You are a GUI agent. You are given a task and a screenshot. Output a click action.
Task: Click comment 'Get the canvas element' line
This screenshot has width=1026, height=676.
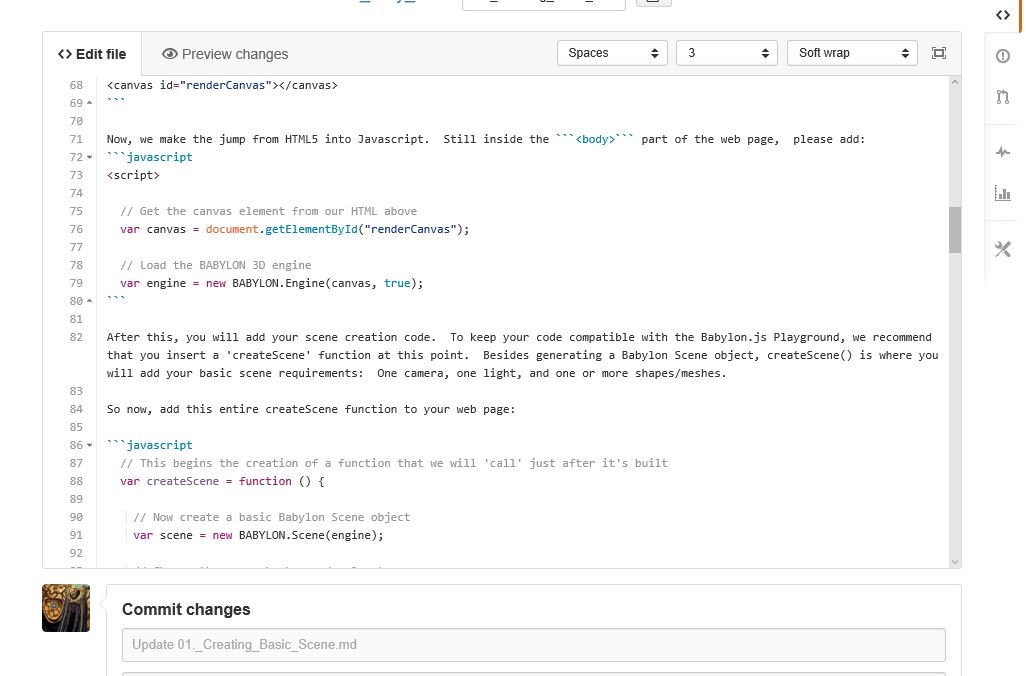coord(268,211)
